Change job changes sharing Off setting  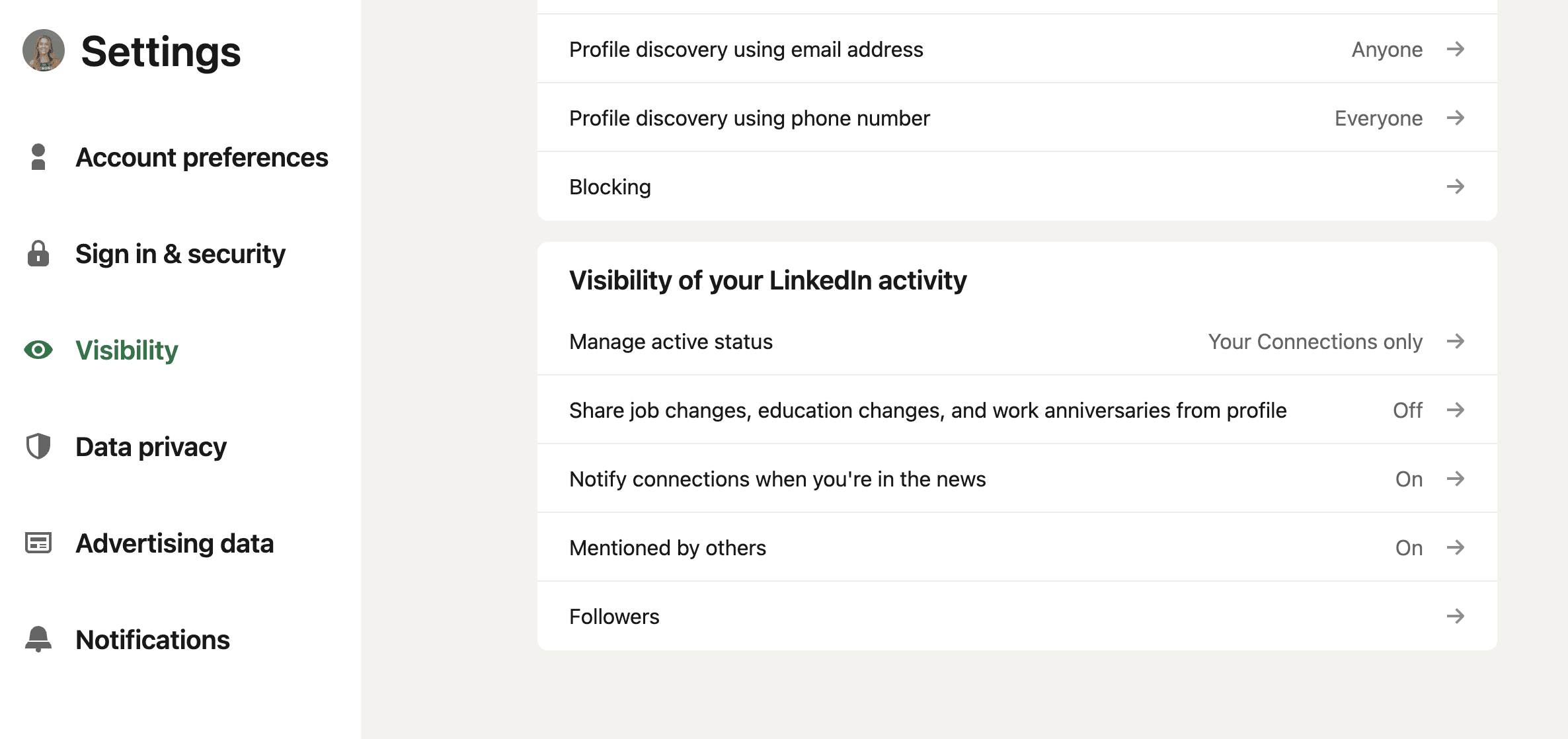pos(1407,410)
